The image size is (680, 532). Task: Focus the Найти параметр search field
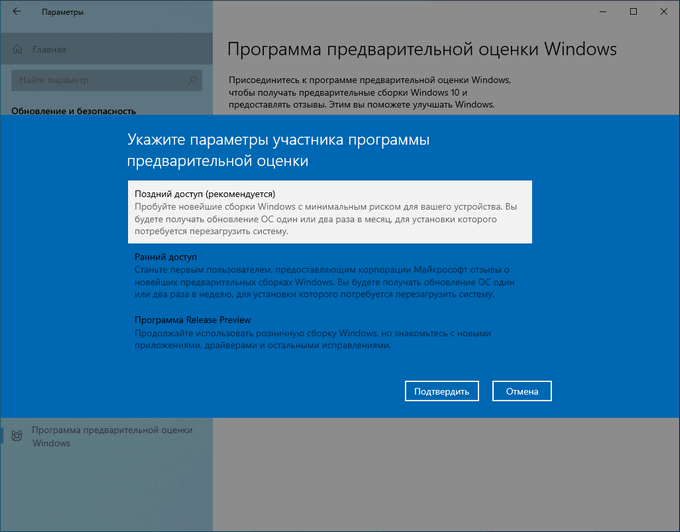pyautogui.click(x=107, y=80)
